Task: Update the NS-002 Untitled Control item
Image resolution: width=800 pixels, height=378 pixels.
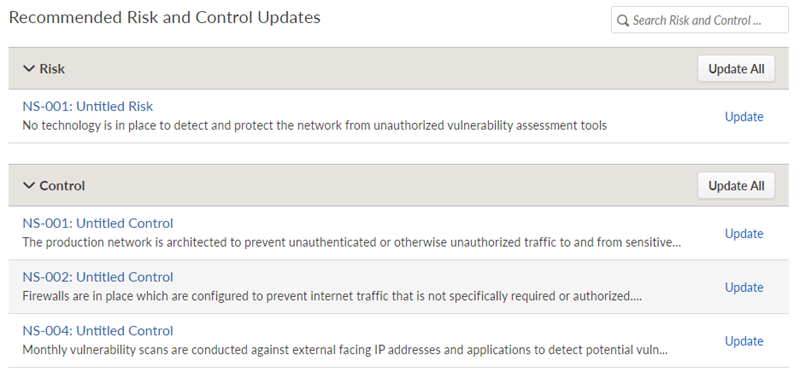Action: (744, 287)
